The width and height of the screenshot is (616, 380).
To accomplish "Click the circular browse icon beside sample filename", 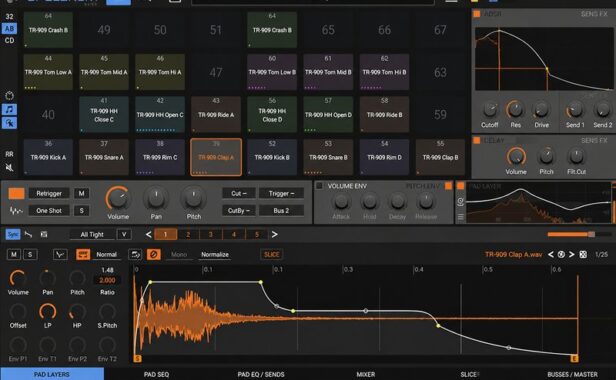I will (561, 255).
